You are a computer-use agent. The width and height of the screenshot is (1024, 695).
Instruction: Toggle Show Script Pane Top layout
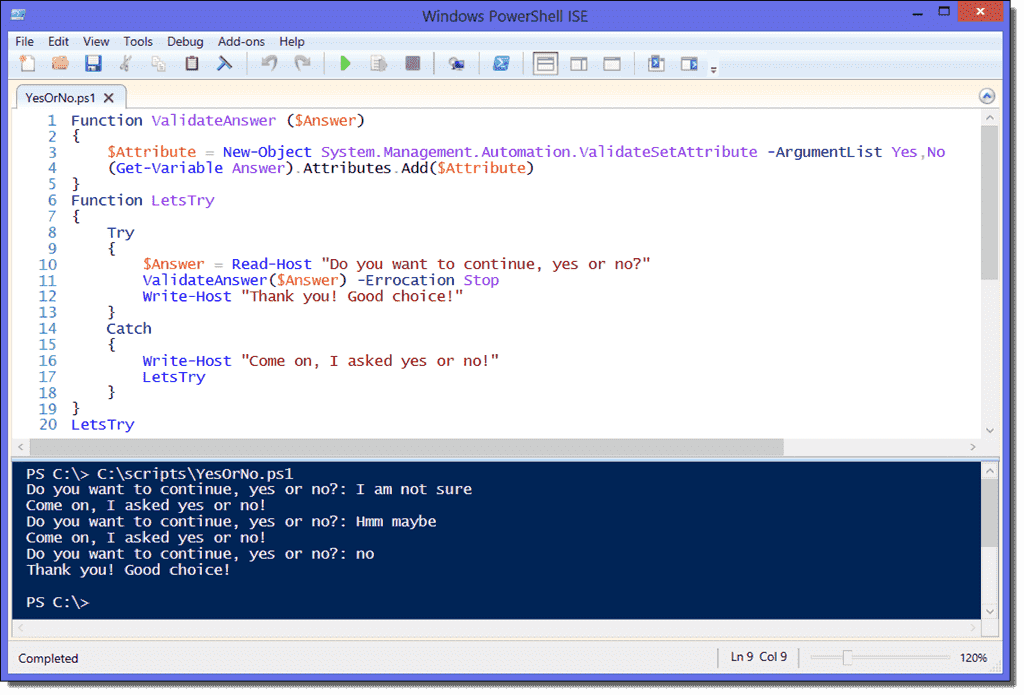click(545, 63)
